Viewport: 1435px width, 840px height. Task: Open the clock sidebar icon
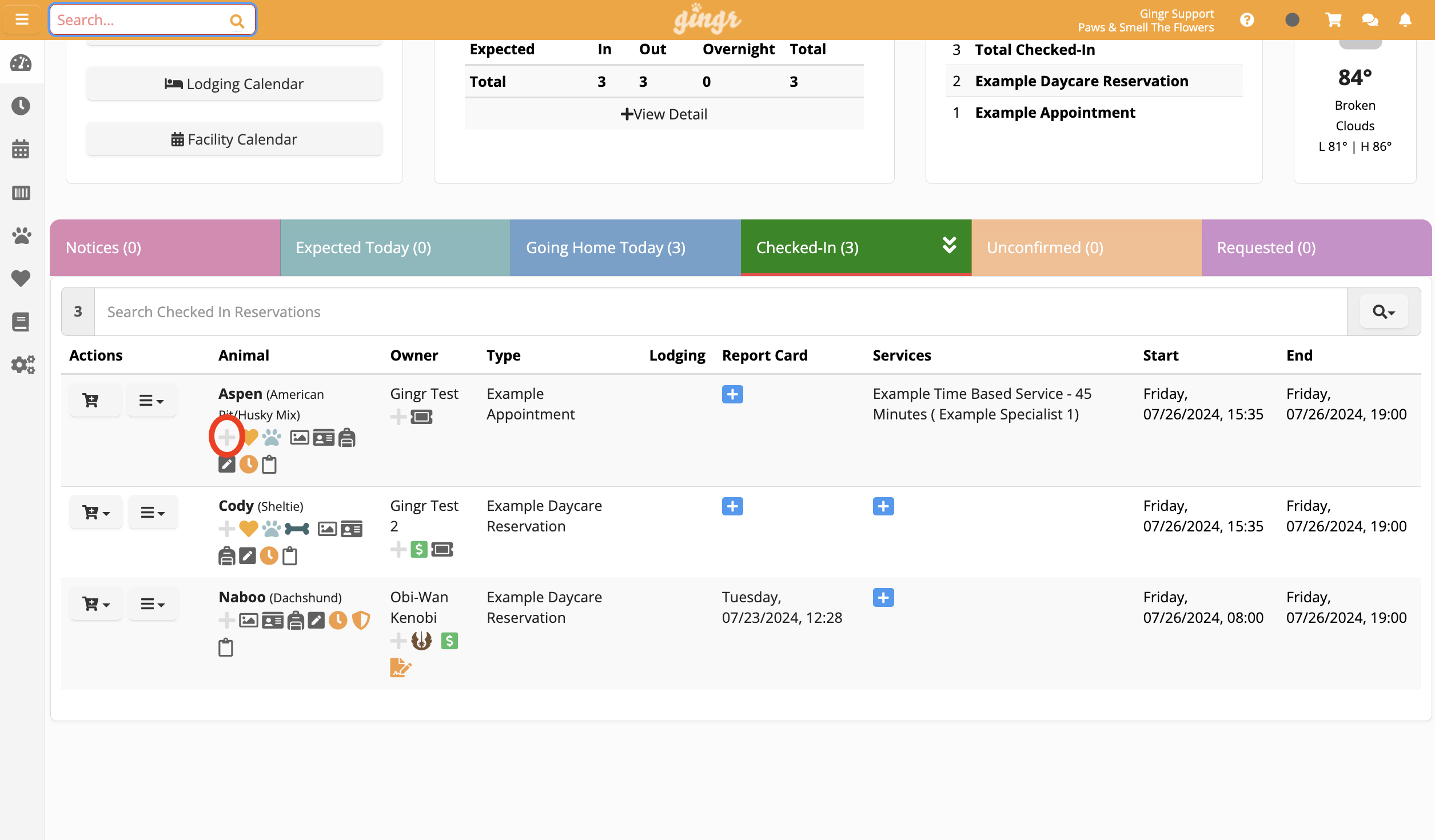(x=21, y=106)
